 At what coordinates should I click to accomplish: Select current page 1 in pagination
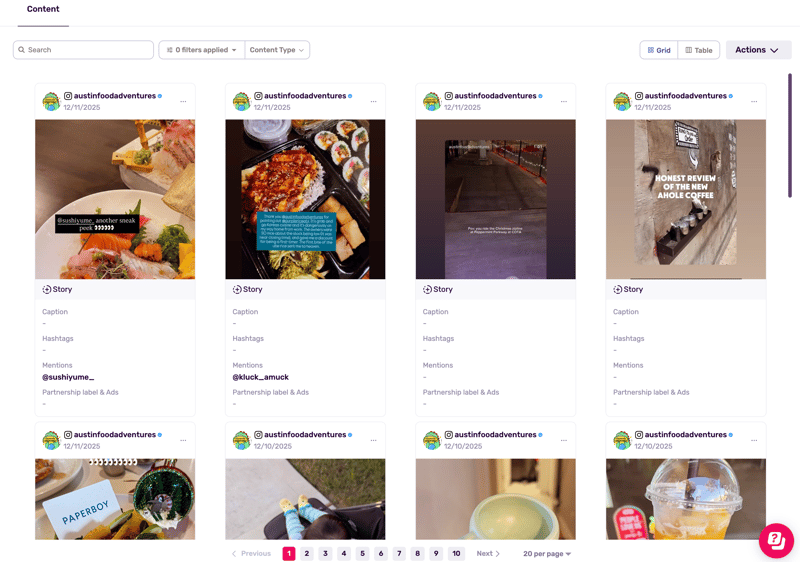(x=289, y=553)
